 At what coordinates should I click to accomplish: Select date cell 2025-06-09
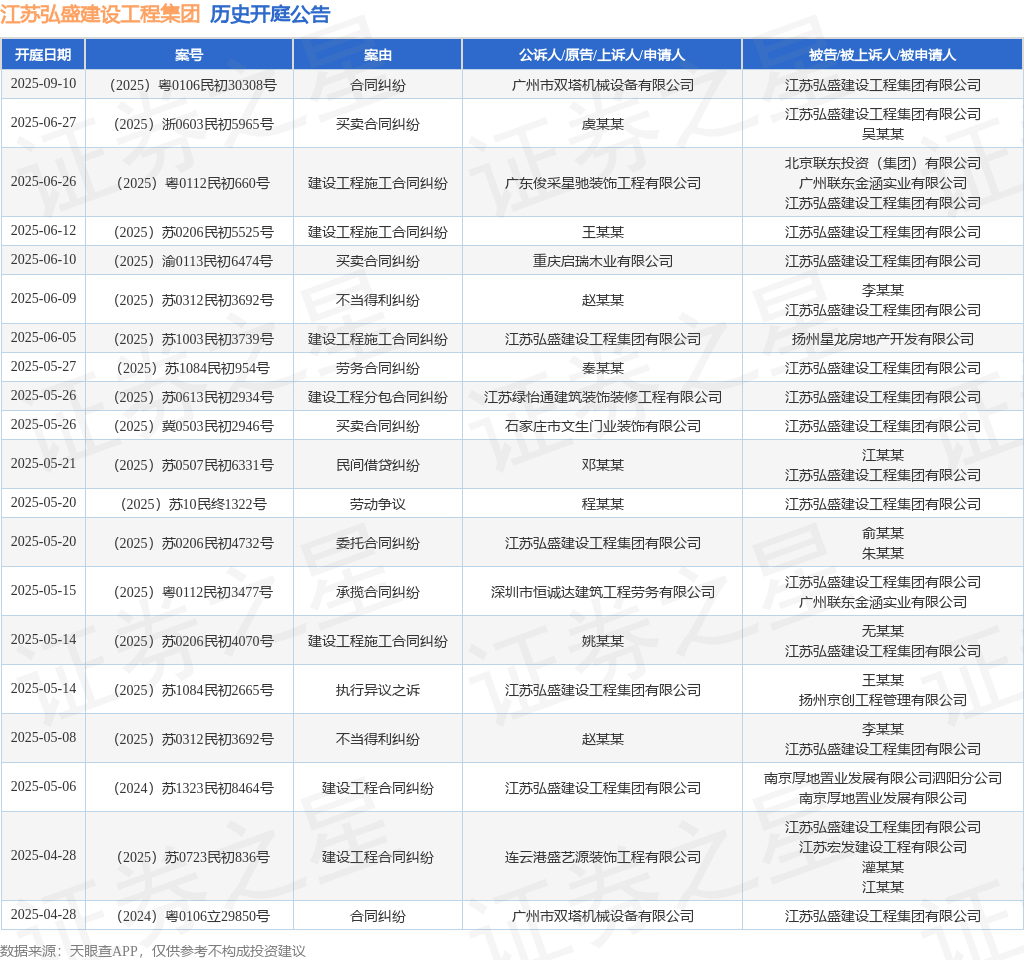[x=43, y=298]
